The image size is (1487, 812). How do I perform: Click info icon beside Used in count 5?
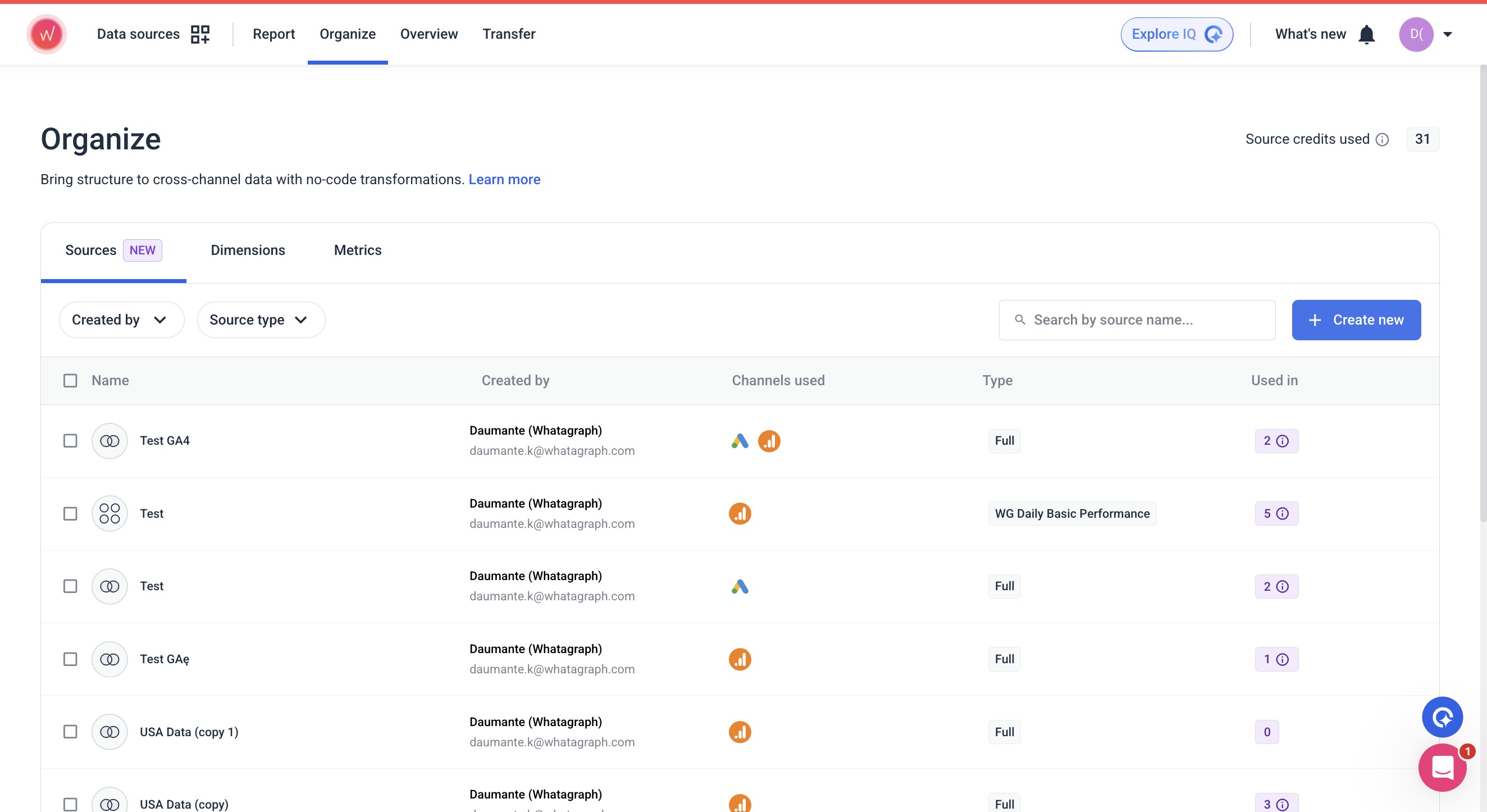click(1282, 514)
